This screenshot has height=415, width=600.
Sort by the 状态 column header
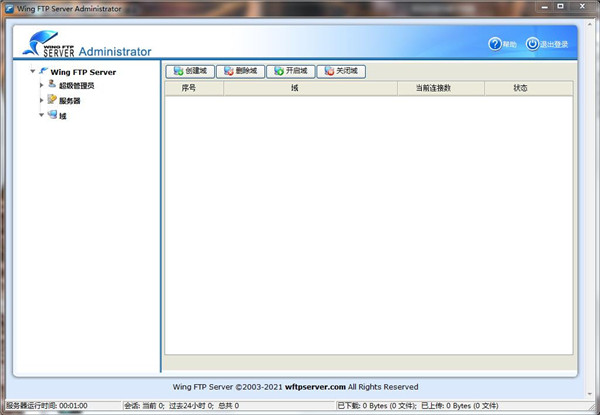pos(521,89)
